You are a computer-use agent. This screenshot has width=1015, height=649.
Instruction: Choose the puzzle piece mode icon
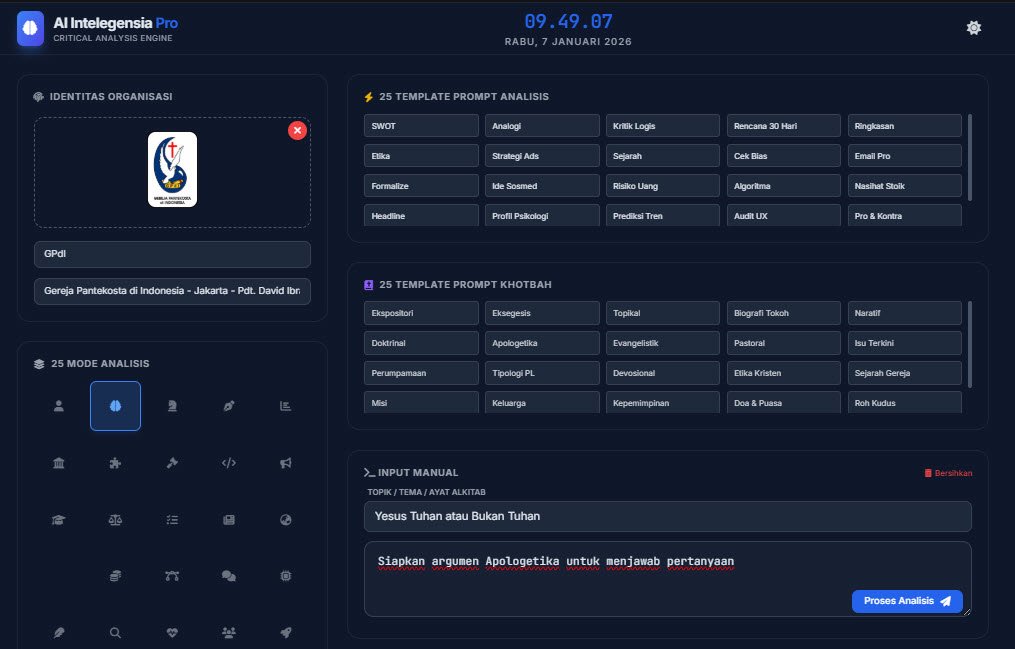115,463
